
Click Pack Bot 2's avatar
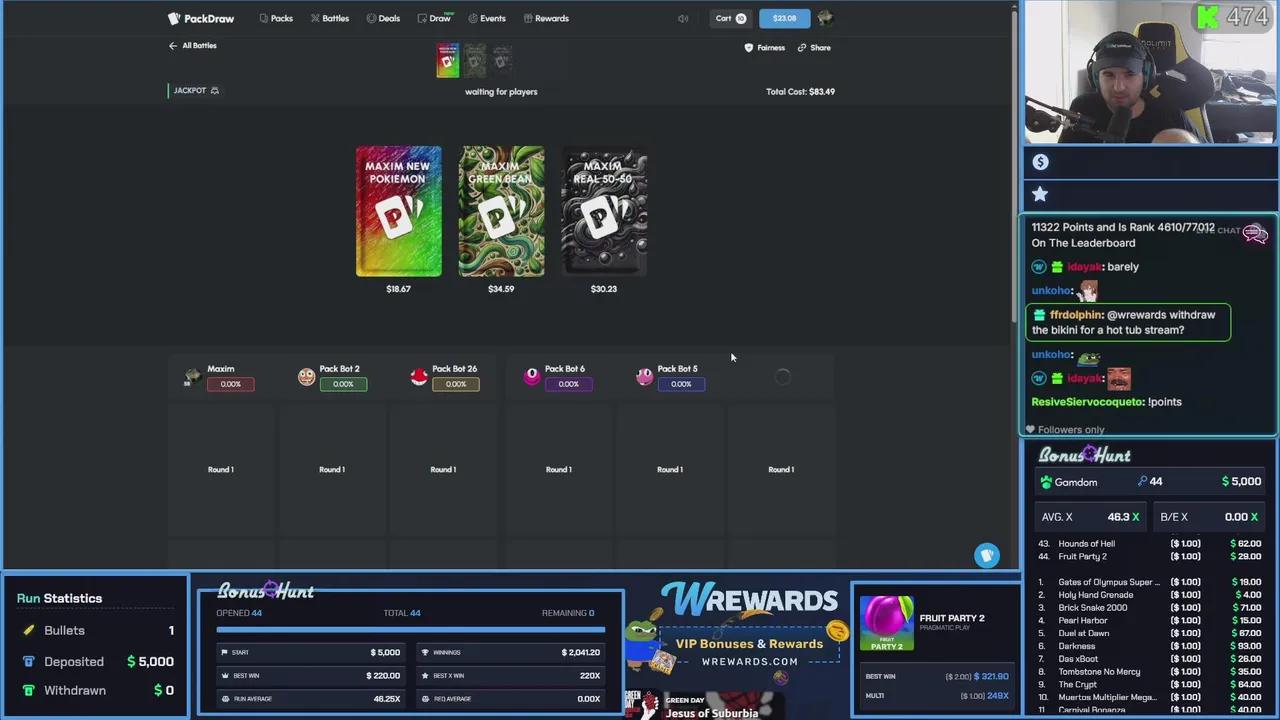point(306,376)
